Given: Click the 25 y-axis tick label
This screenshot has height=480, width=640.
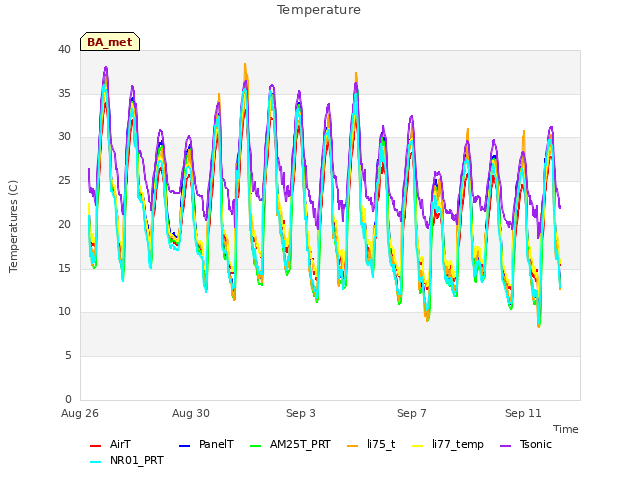Looking at the screenshot, I should point(64,180).
